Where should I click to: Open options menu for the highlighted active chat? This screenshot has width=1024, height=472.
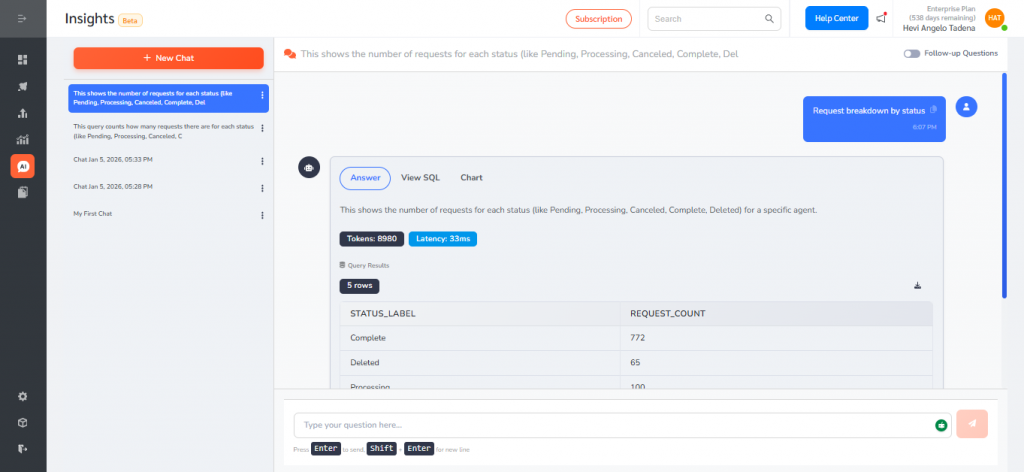262,96
